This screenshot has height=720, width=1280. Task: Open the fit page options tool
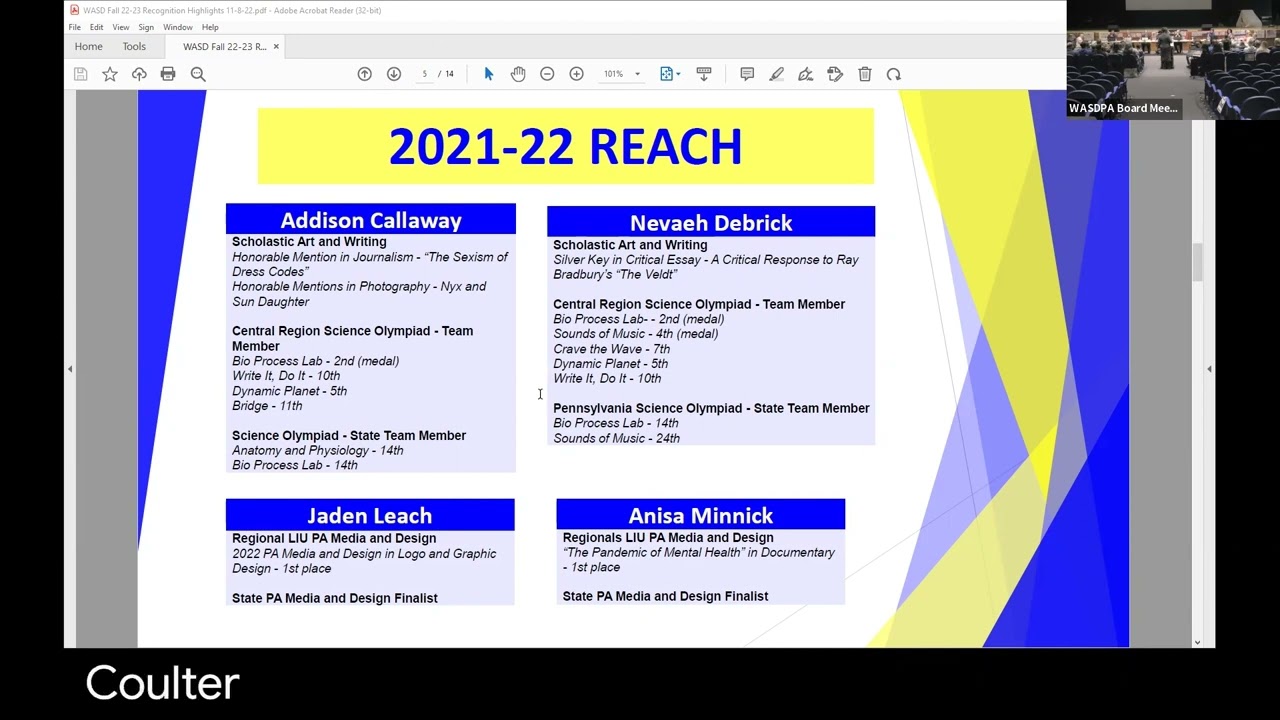point(666,74)
